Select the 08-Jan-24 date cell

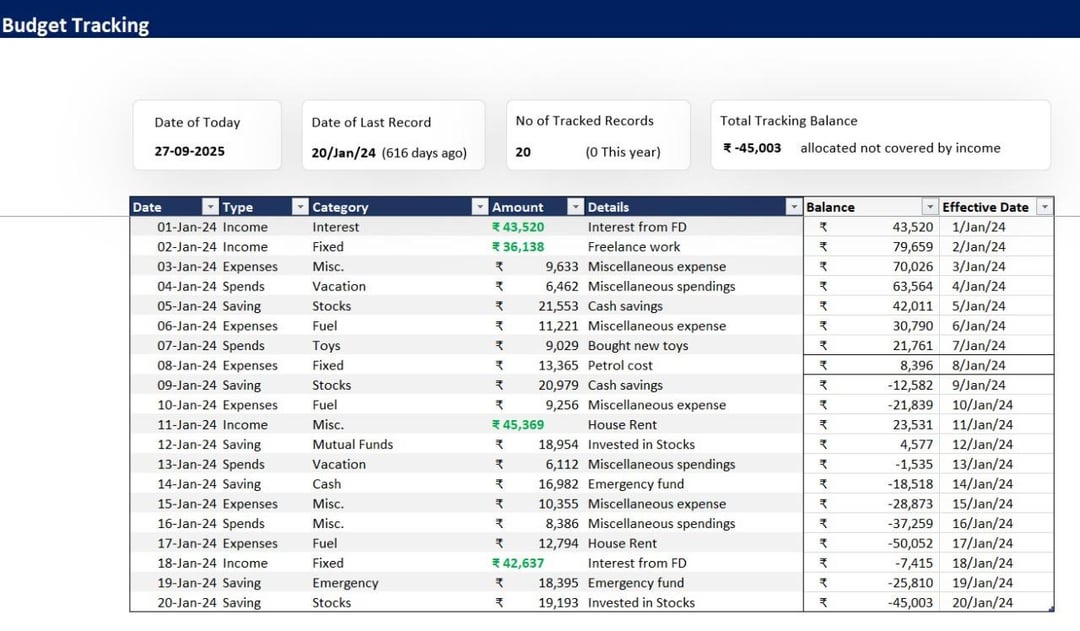click(x=186, y=366)
